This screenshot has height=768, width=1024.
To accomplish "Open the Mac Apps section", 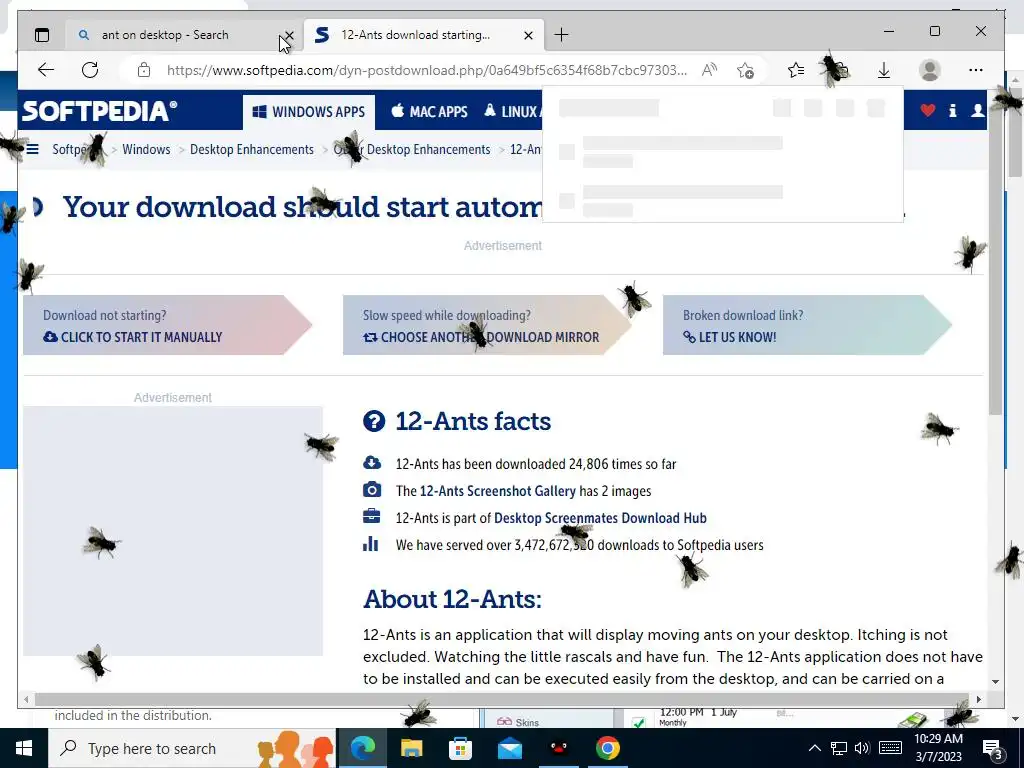I will pyautogui.click(x=430, y=112).
